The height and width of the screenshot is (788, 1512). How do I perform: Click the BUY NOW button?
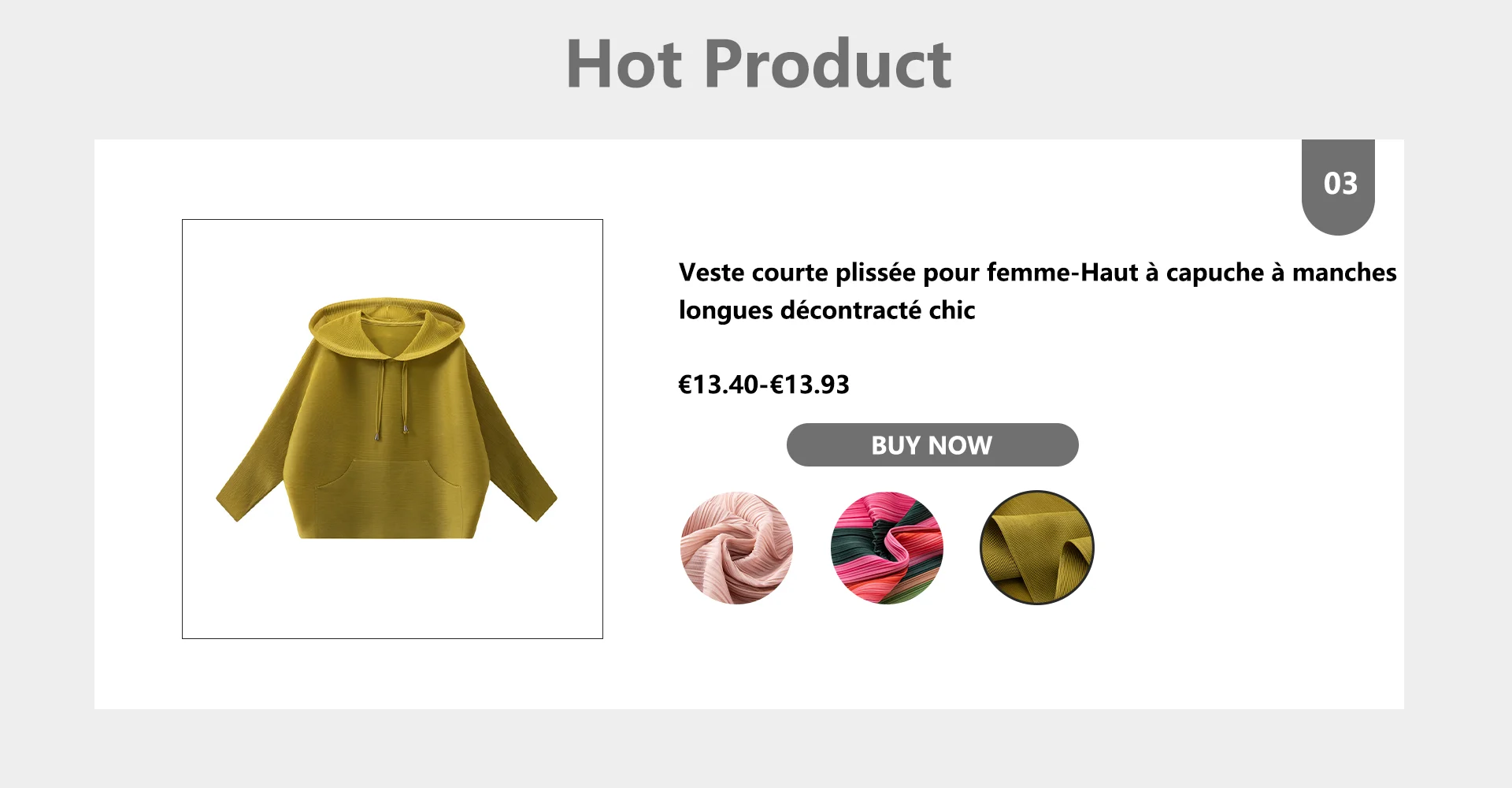(932, 445)
